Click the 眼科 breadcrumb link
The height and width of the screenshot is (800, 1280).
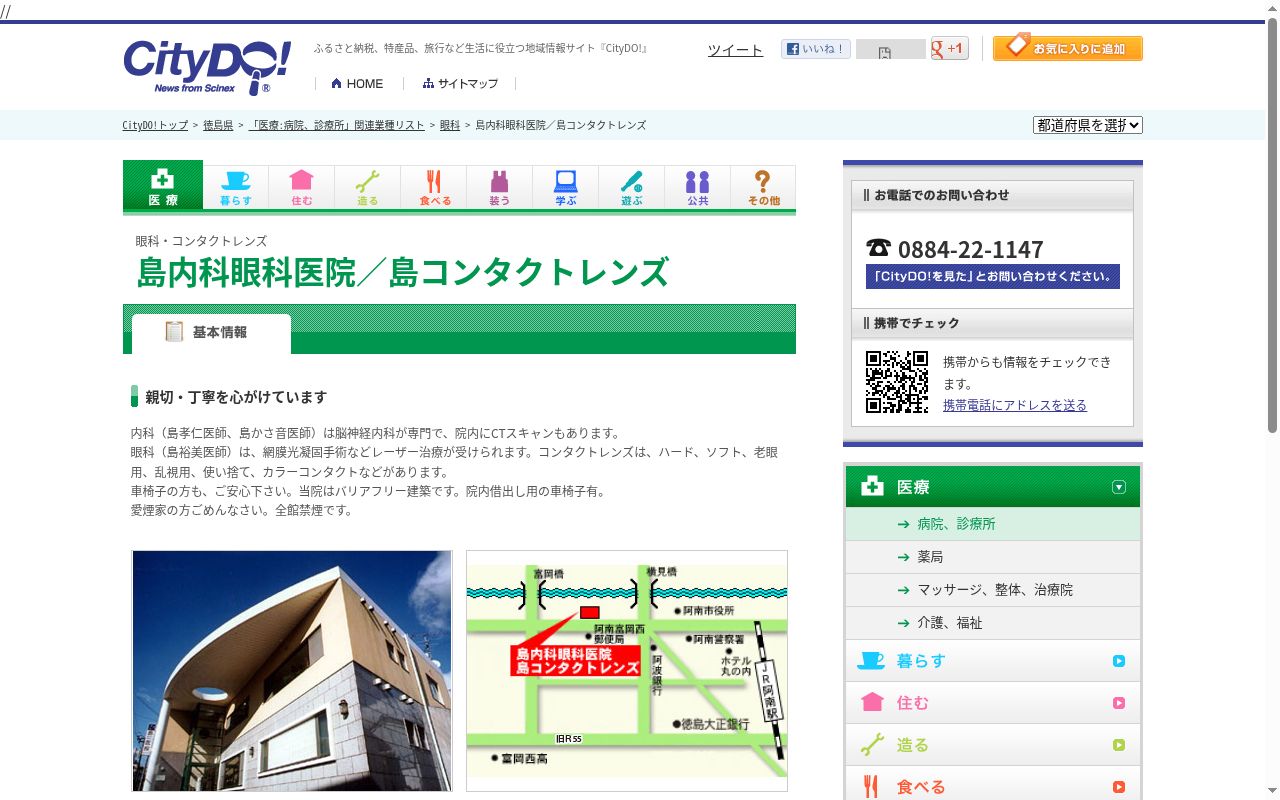click(450, 125)
